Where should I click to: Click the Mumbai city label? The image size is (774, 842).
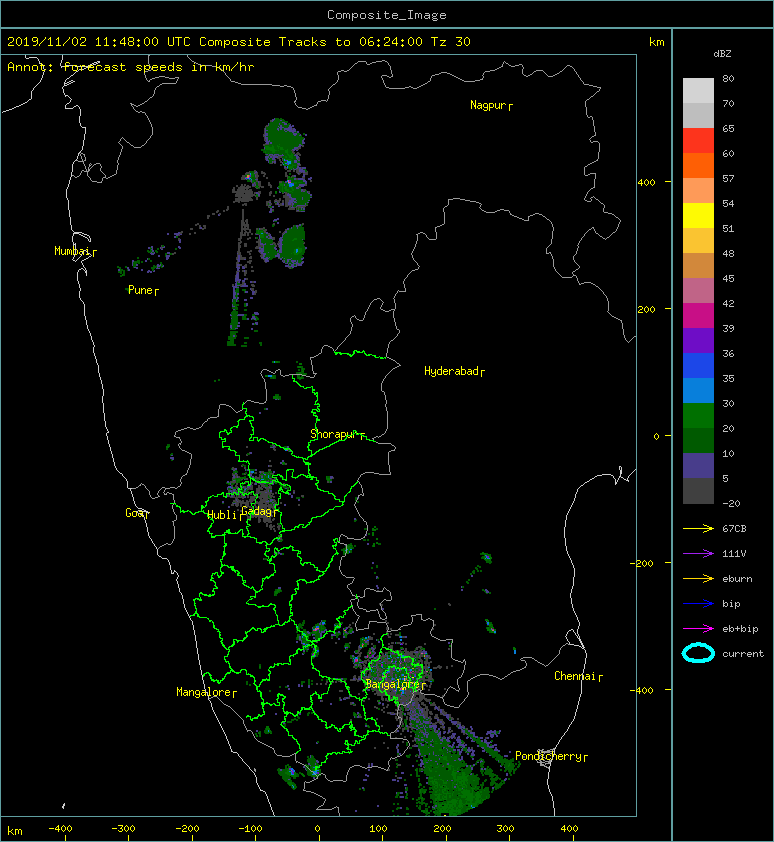(72, 251)
